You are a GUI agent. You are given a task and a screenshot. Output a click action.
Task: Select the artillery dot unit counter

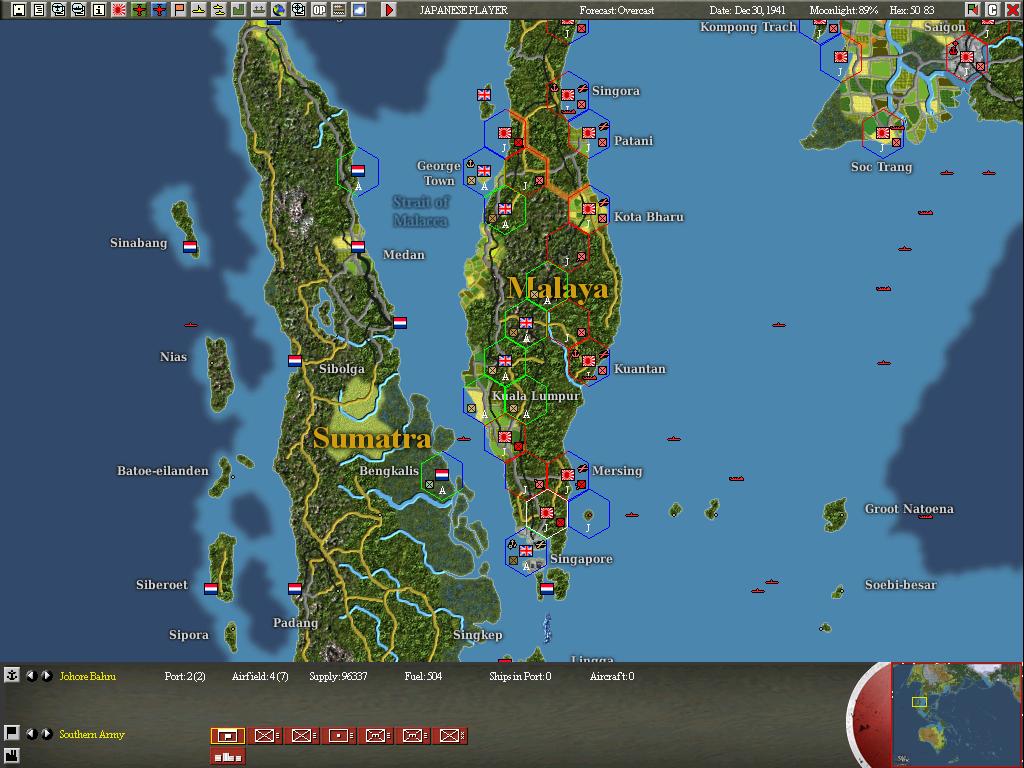339,736
